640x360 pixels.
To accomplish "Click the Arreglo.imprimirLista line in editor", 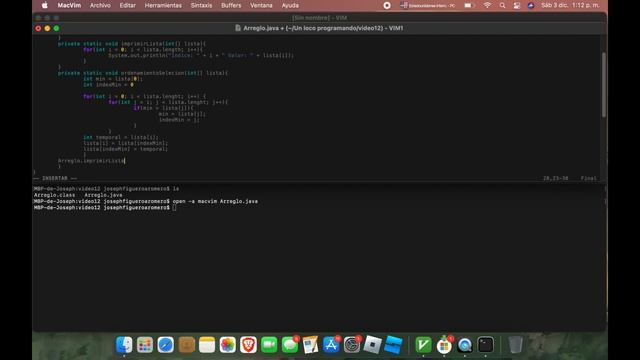I will point(91,161).
